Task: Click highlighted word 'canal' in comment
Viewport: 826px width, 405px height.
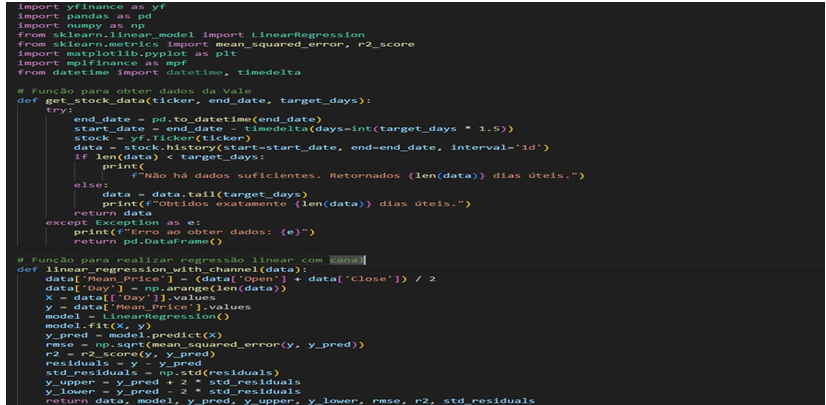Action: coord(347,260)
